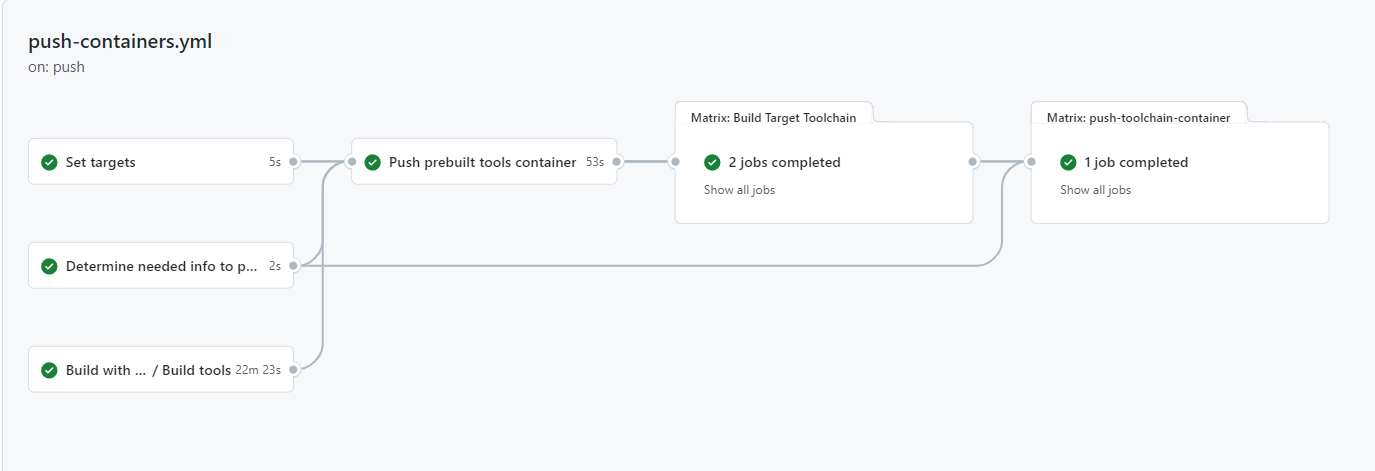
Task: Expand Show all jobs under push-toolchain-container
Action: 1095,190
